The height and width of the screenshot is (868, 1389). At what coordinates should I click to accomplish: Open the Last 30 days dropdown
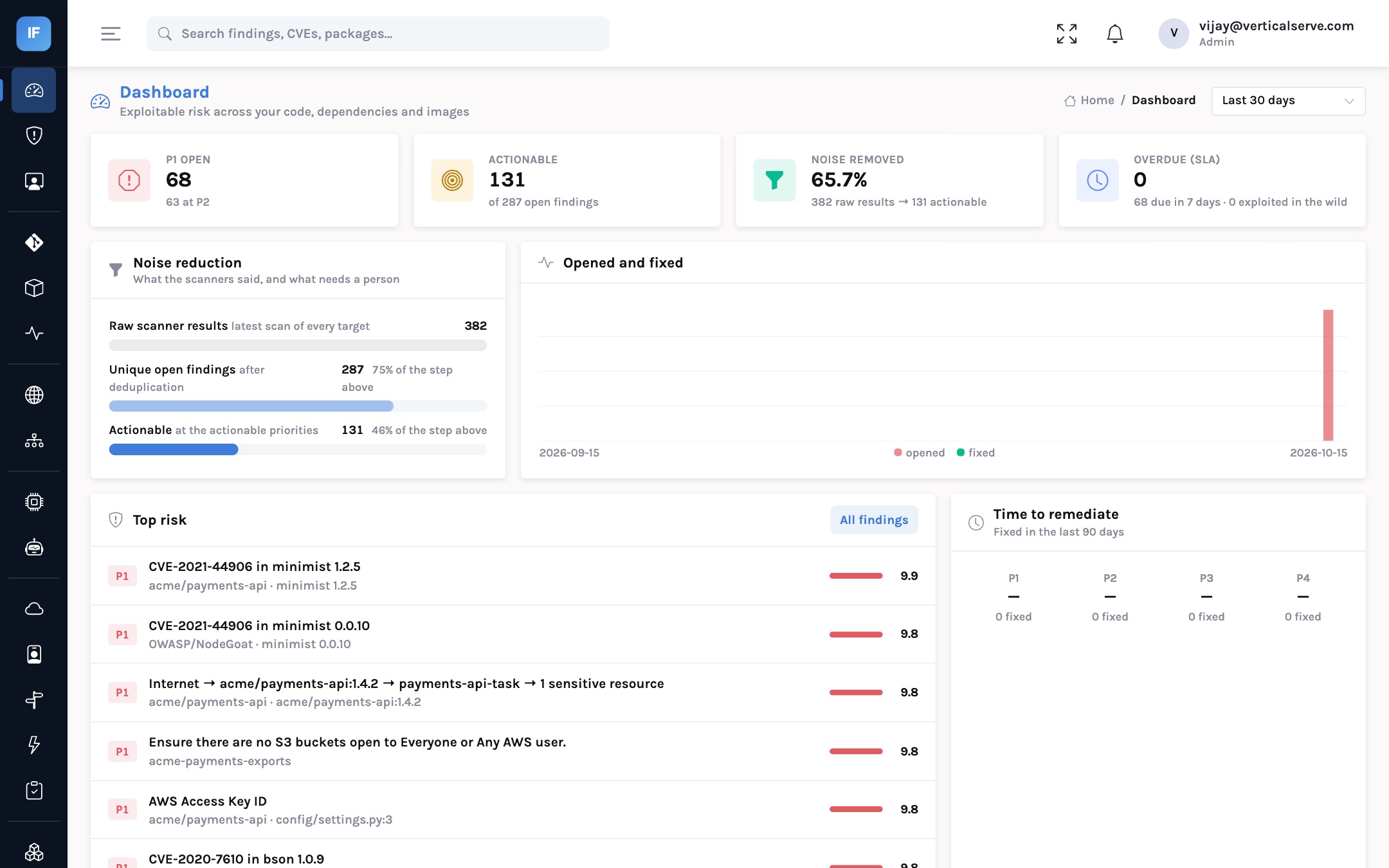(1288, 101)
